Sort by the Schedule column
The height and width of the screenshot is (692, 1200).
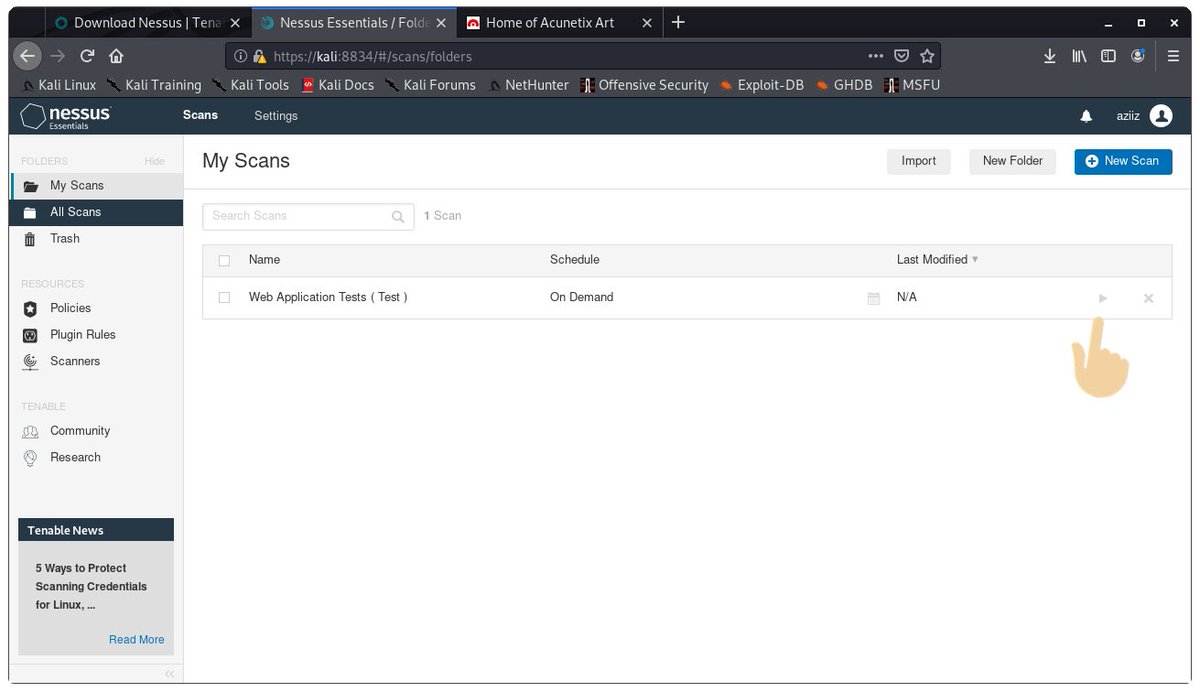click(575, 260)
